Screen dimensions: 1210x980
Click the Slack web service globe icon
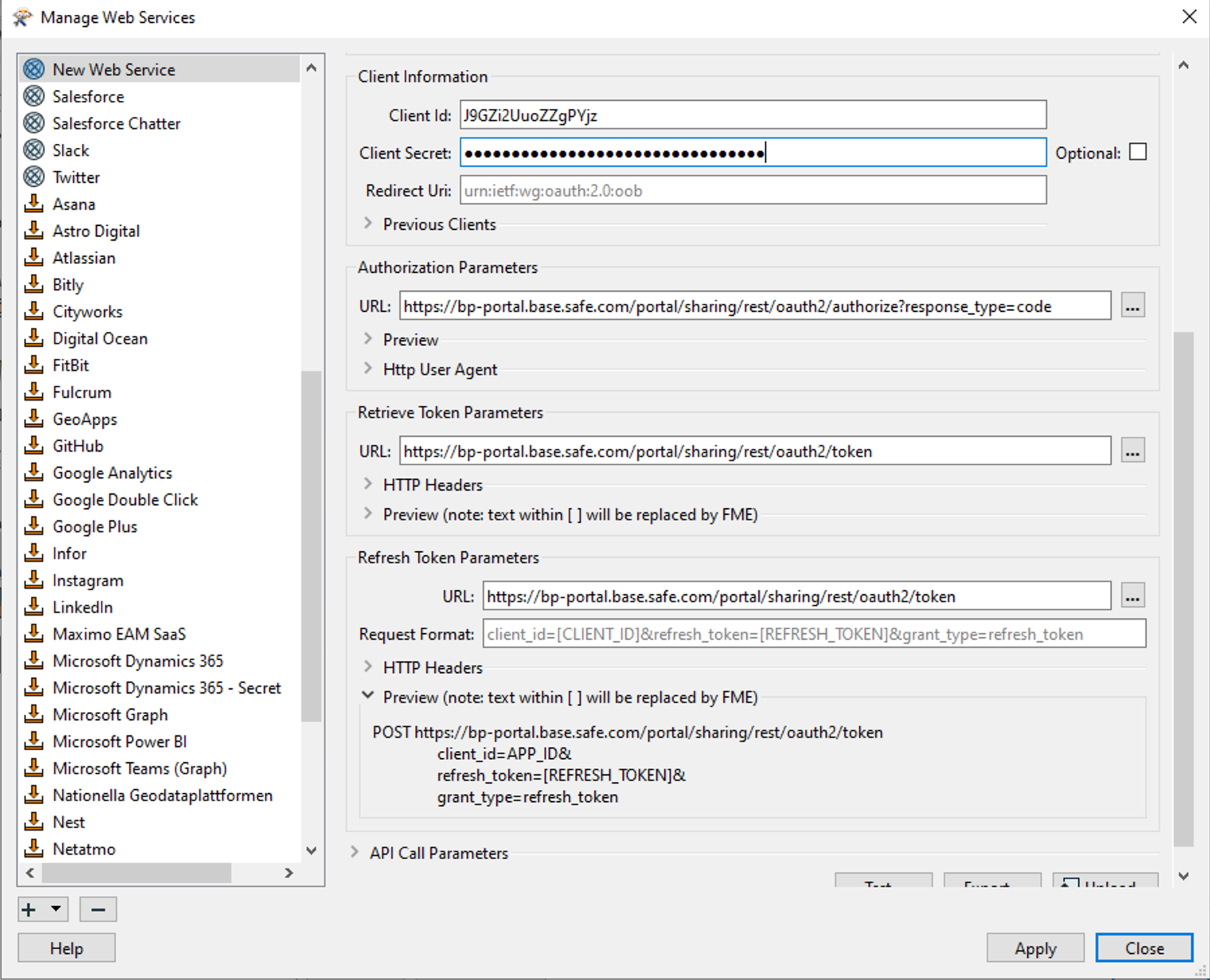pos(34,149)
